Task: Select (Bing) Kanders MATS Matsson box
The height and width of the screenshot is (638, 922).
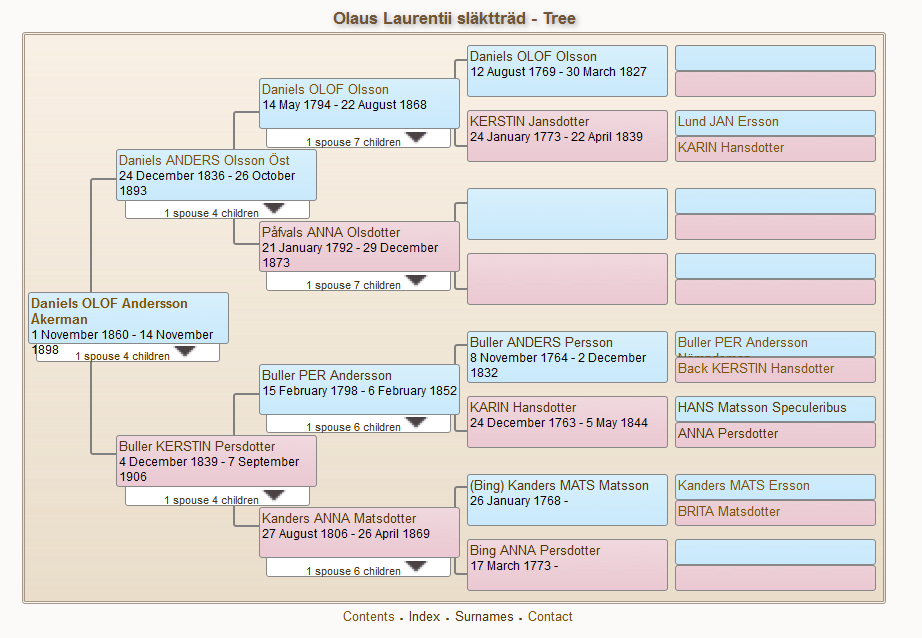Action: [559, 486]
